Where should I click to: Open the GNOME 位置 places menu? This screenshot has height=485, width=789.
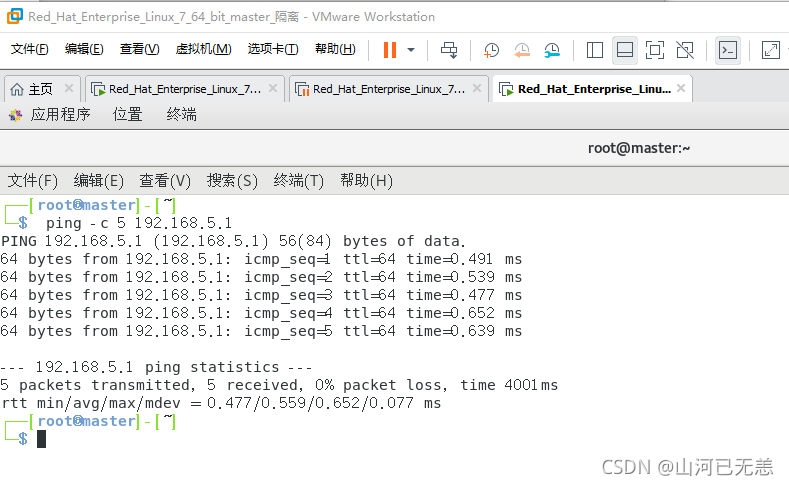point(127,115)
